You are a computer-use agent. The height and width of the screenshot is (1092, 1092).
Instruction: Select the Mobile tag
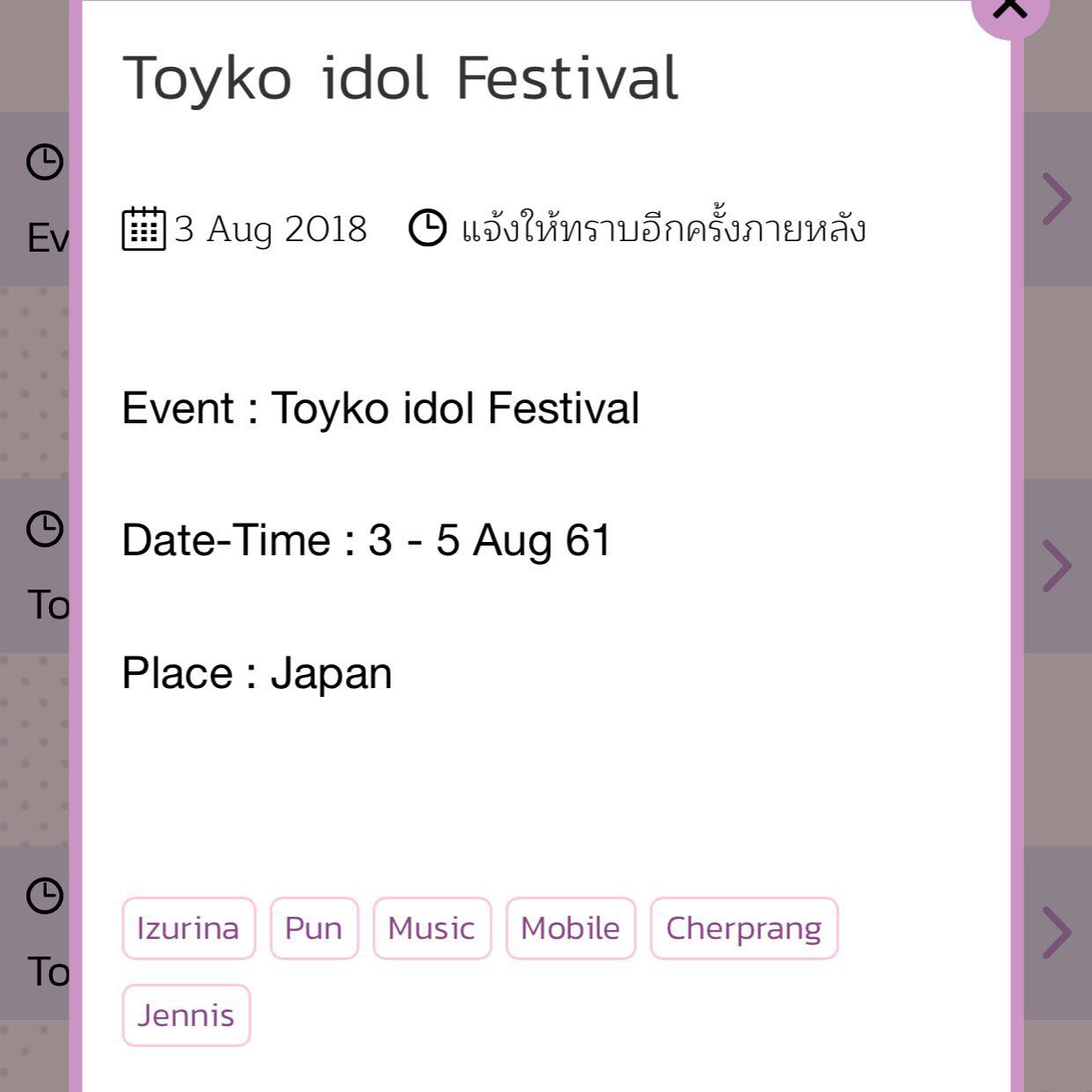[x=570, y=928]
